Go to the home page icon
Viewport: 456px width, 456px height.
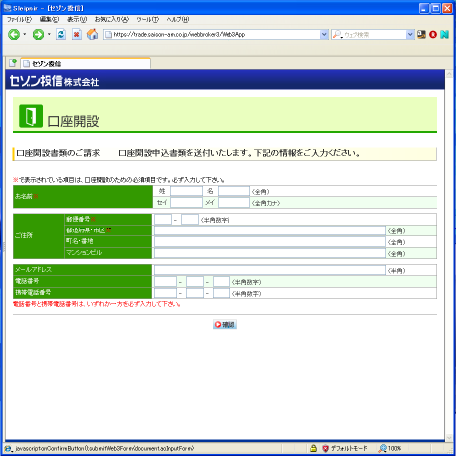point(92,34)
